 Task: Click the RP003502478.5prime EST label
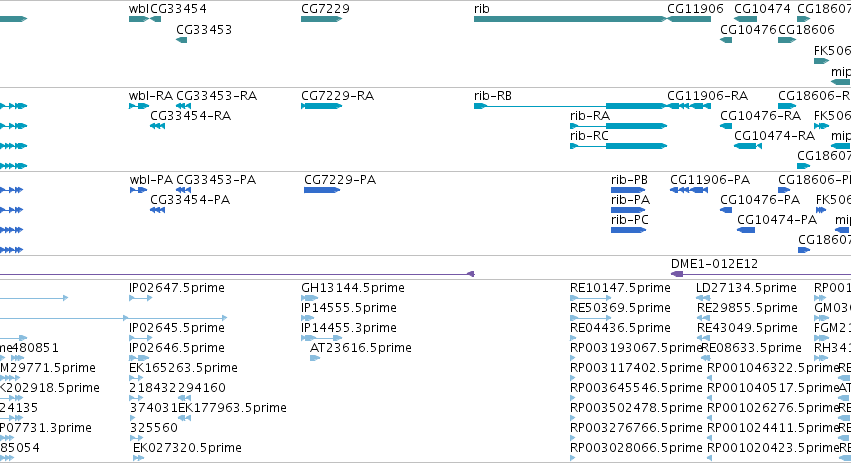(636, 408)
